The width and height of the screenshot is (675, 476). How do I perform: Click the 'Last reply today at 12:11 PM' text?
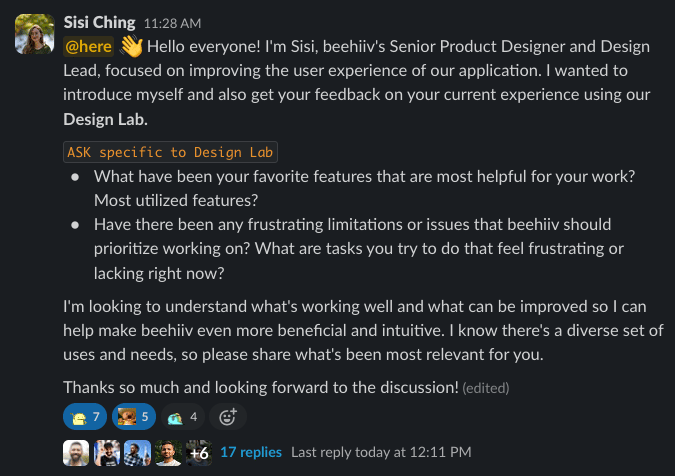tap(381, 452)
